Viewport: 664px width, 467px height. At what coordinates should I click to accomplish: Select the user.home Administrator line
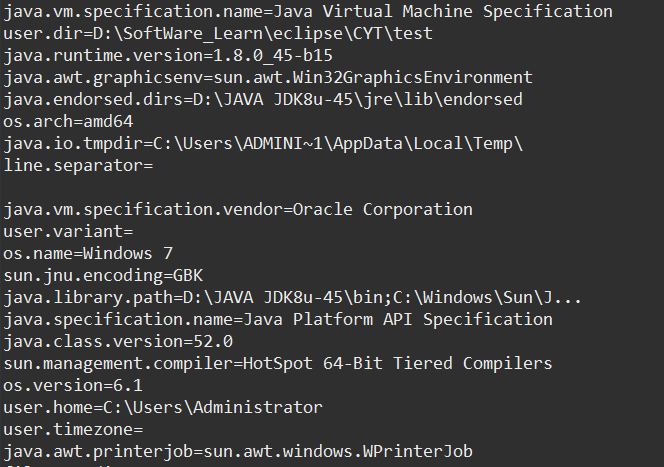click(163, 408)
